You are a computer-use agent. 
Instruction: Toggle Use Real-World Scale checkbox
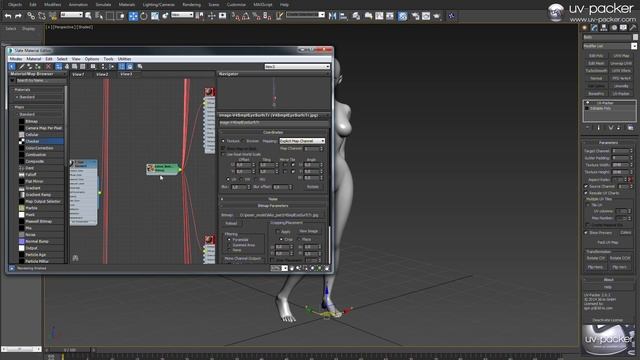[223, 155]
